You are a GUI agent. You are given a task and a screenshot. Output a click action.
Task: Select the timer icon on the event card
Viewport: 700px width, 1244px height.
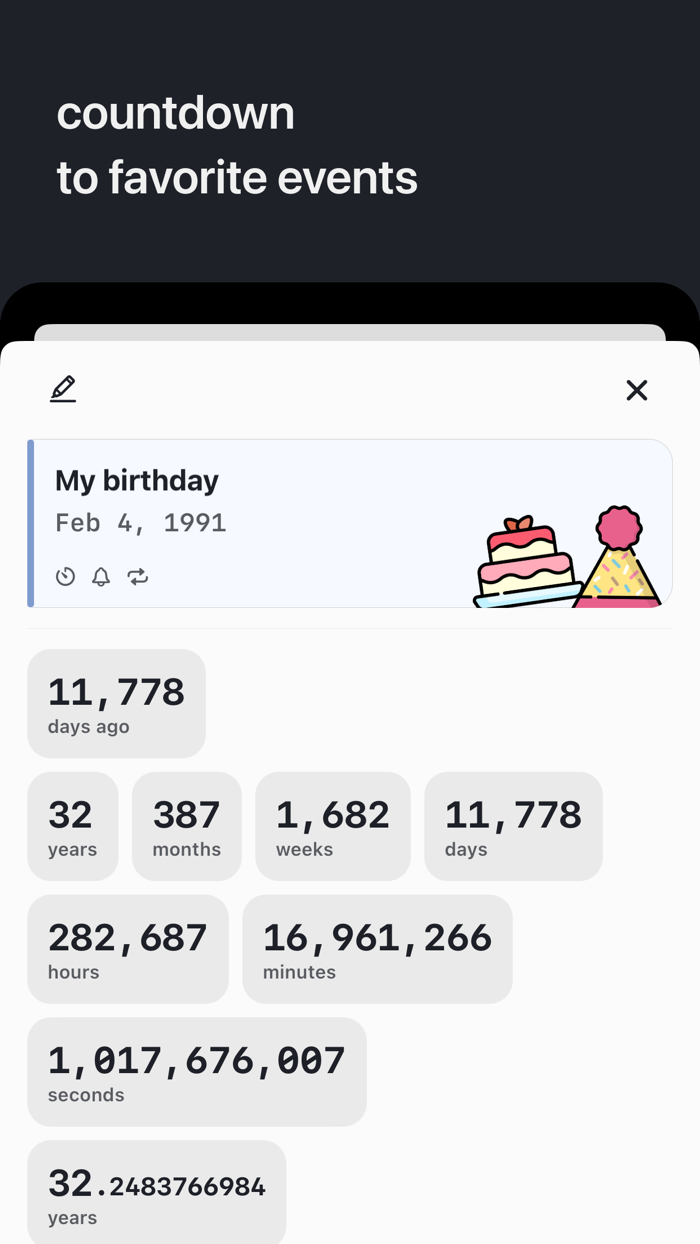pyautogui.click(x=65, y=577)
